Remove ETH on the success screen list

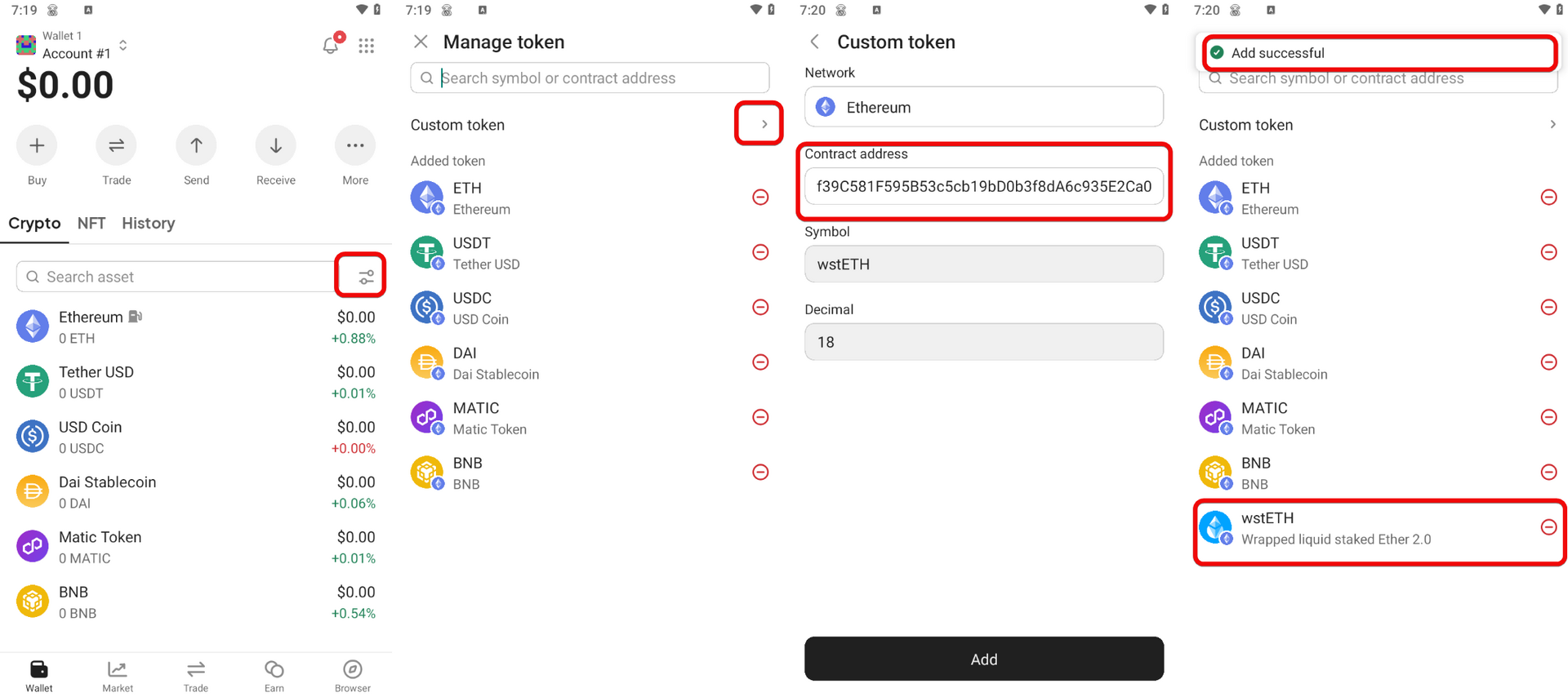(1548, 198)
